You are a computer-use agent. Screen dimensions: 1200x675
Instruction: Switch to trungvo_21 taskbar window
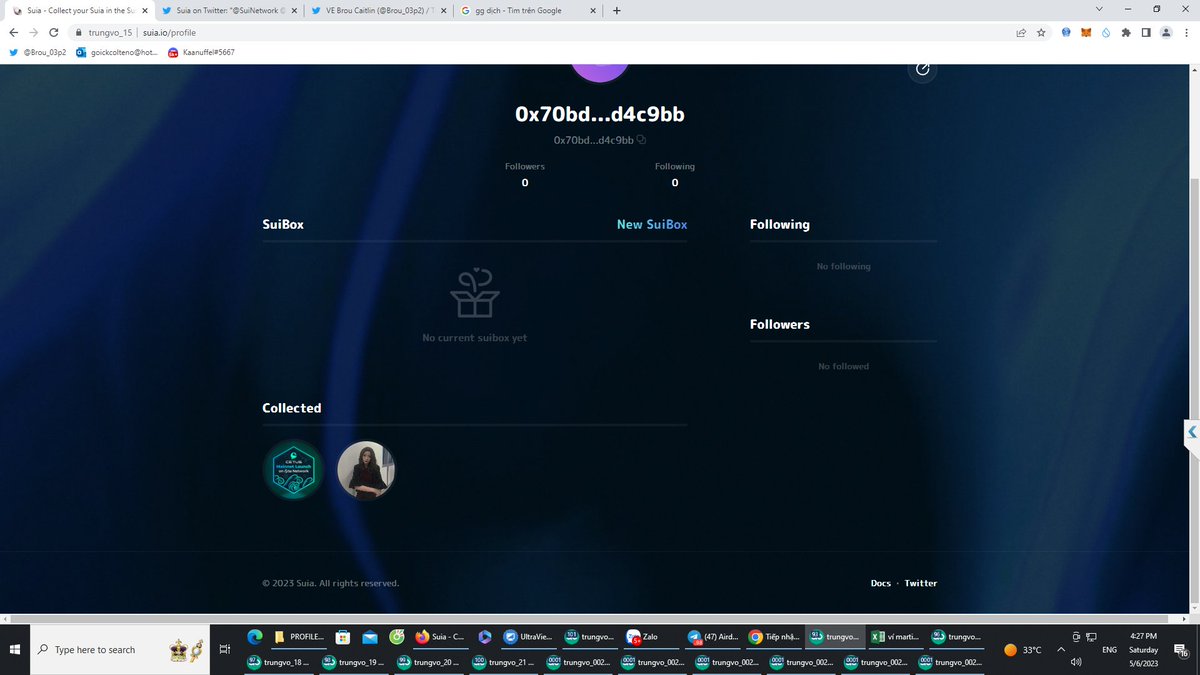pos(502,662)
